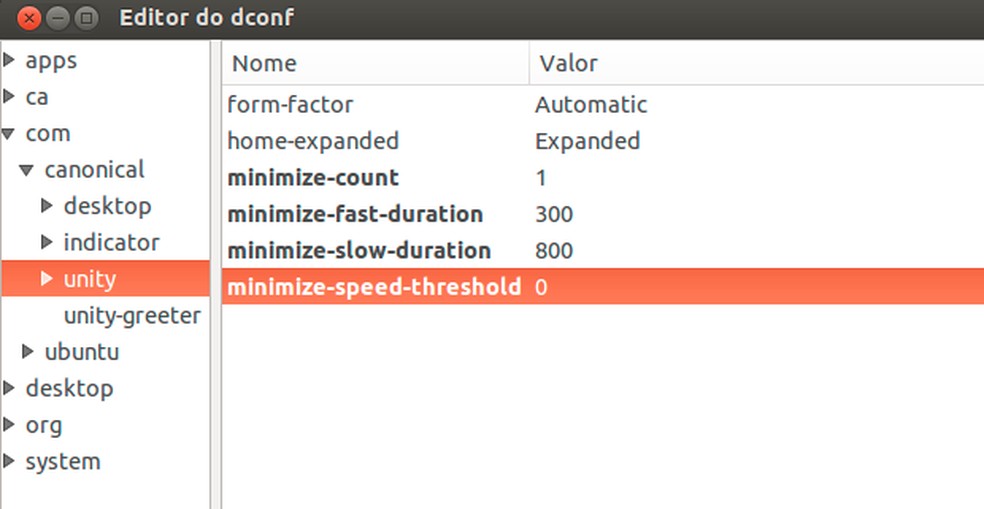Expand the unity node arrow
This screenshot has width=984, height=509.
[47, 279]
